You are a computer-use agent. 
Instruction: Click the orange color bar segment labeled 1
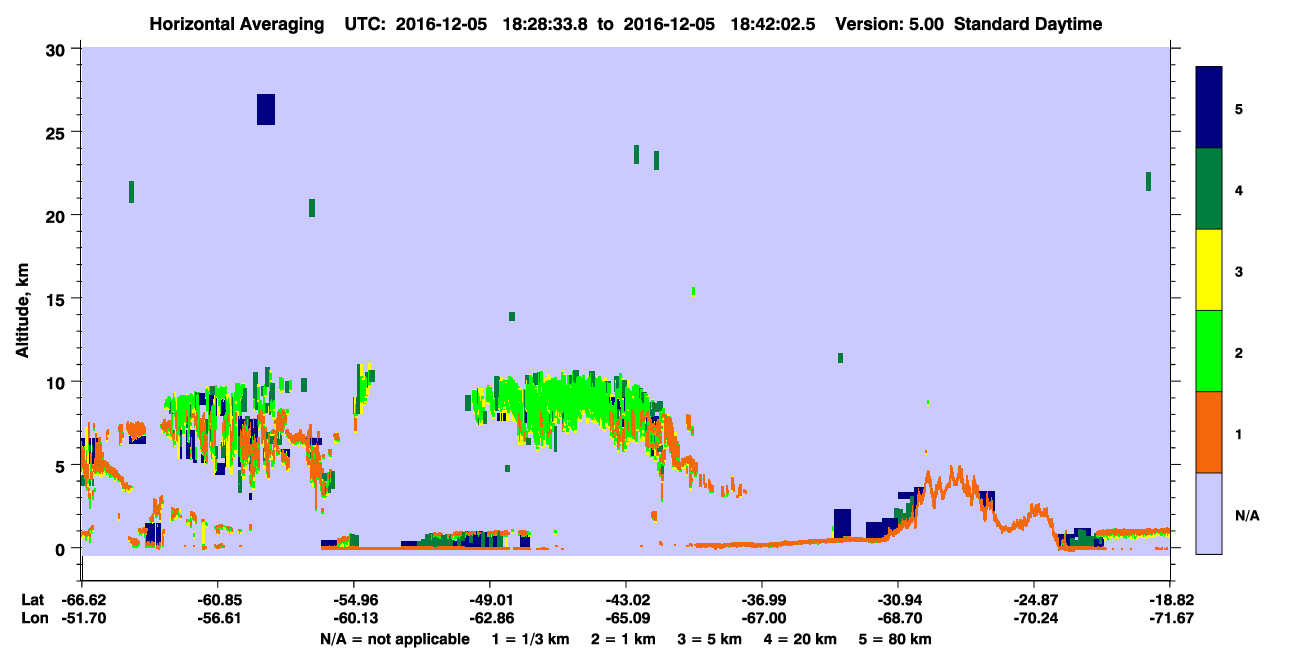1209,432
